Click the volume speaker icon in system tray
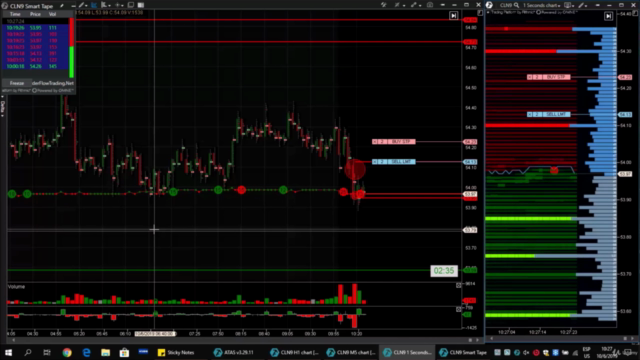This screenshot has width=640, height=360. pyautogui.click(x=526, y=352)
